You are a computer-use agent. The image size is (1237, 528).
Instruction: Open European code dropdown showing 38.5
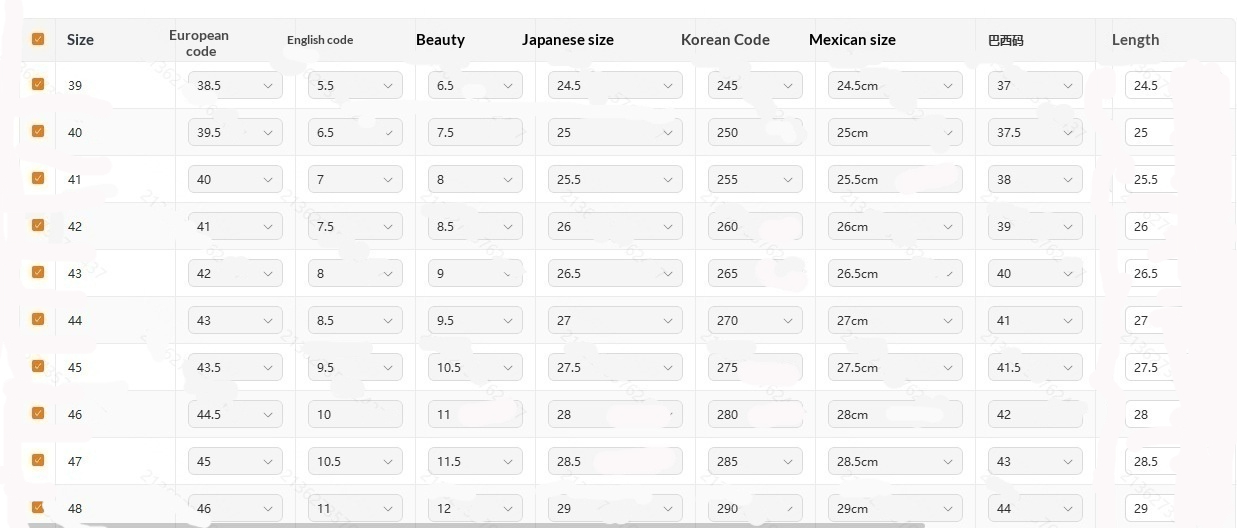pos(235,86)
